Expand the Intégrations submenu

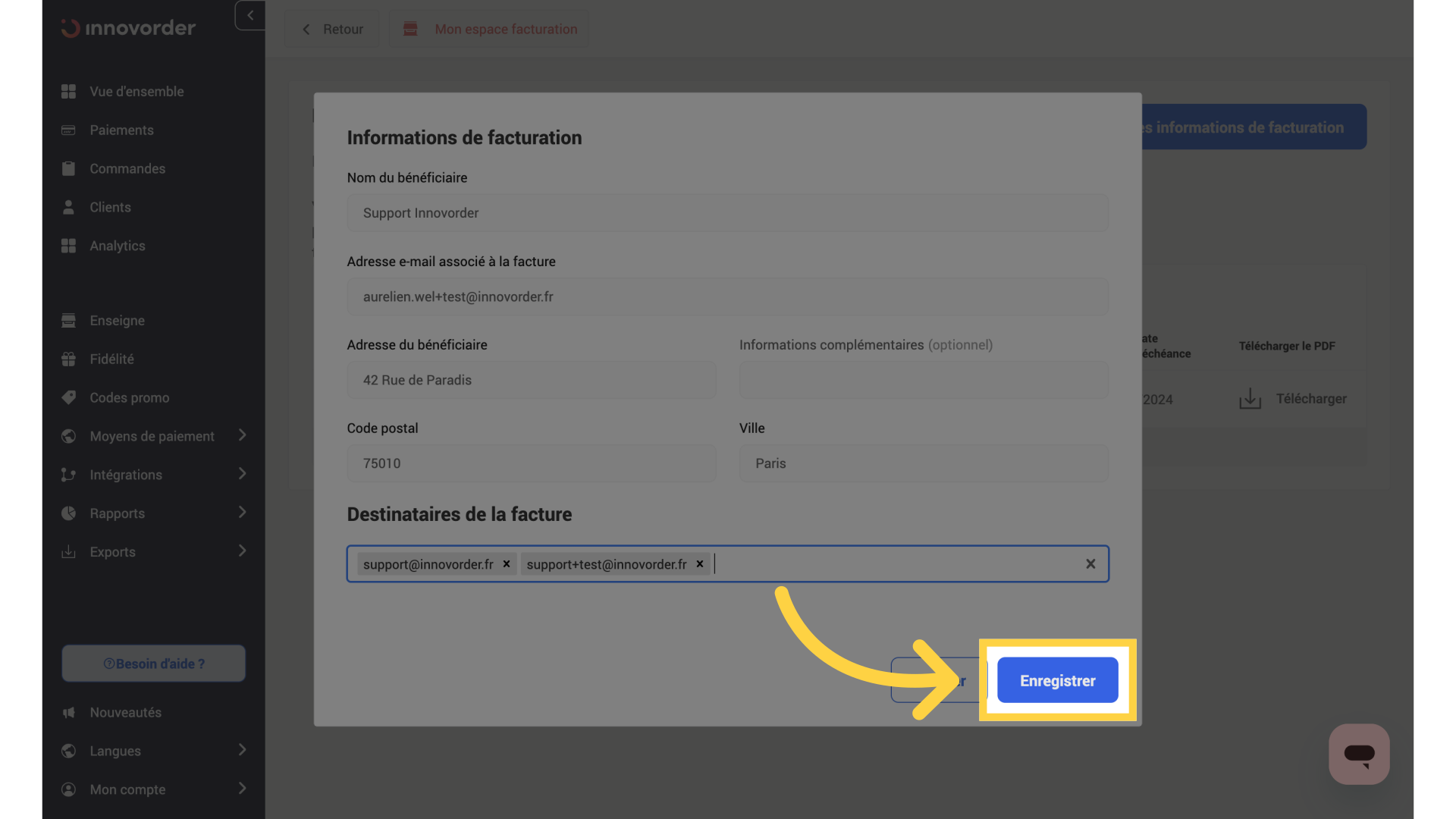point(242,474)
